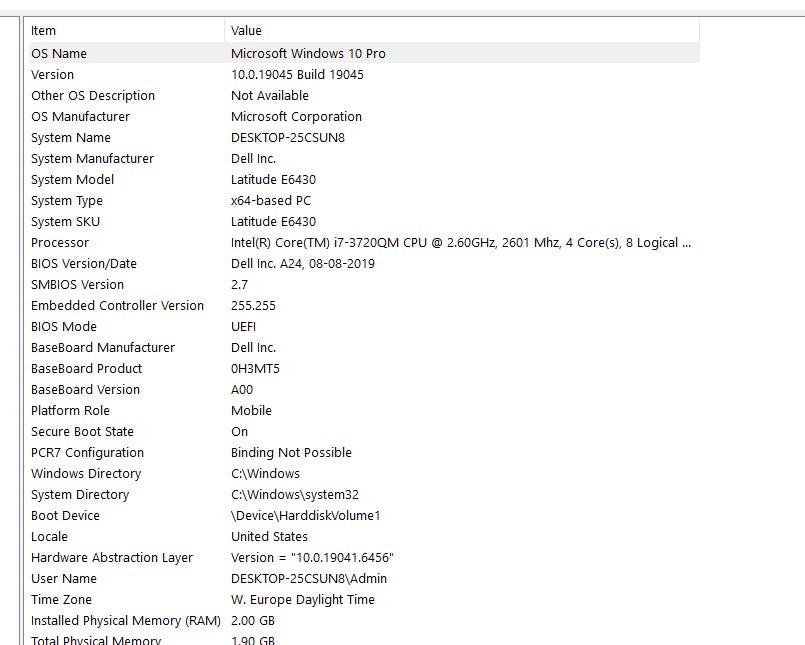Viewport: 805px width, 645px height.
Task: Select the Secure Boot State row
Action: (364, 431)
